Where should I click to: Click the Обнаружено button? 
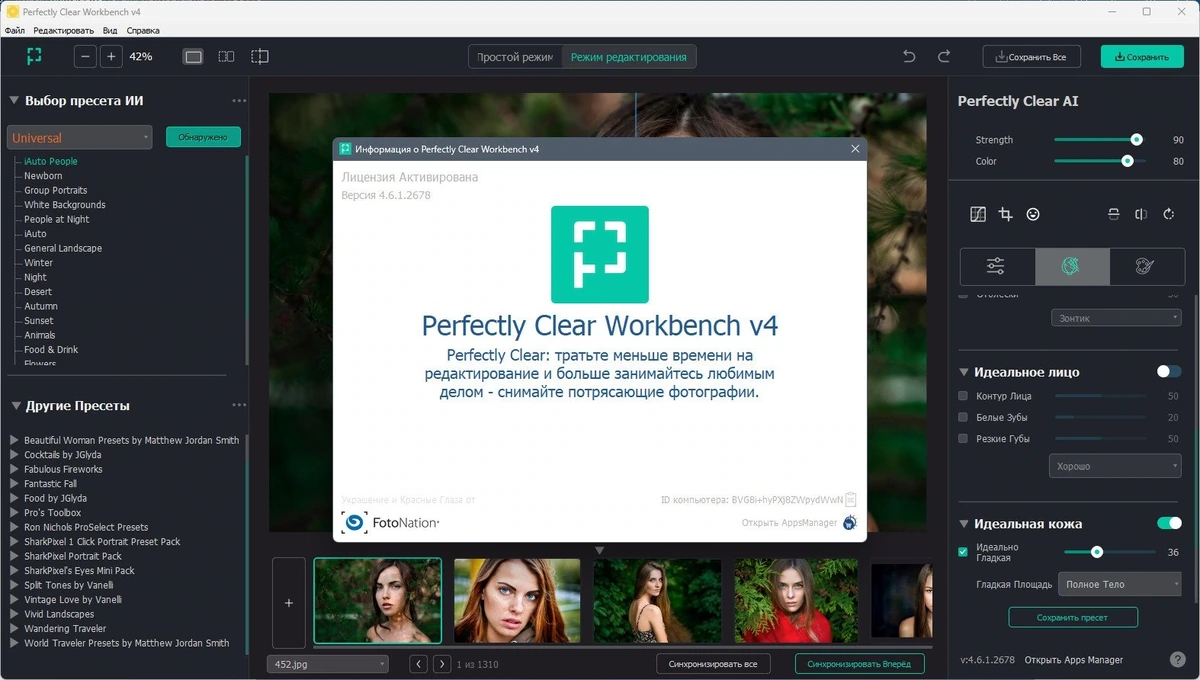203,137
